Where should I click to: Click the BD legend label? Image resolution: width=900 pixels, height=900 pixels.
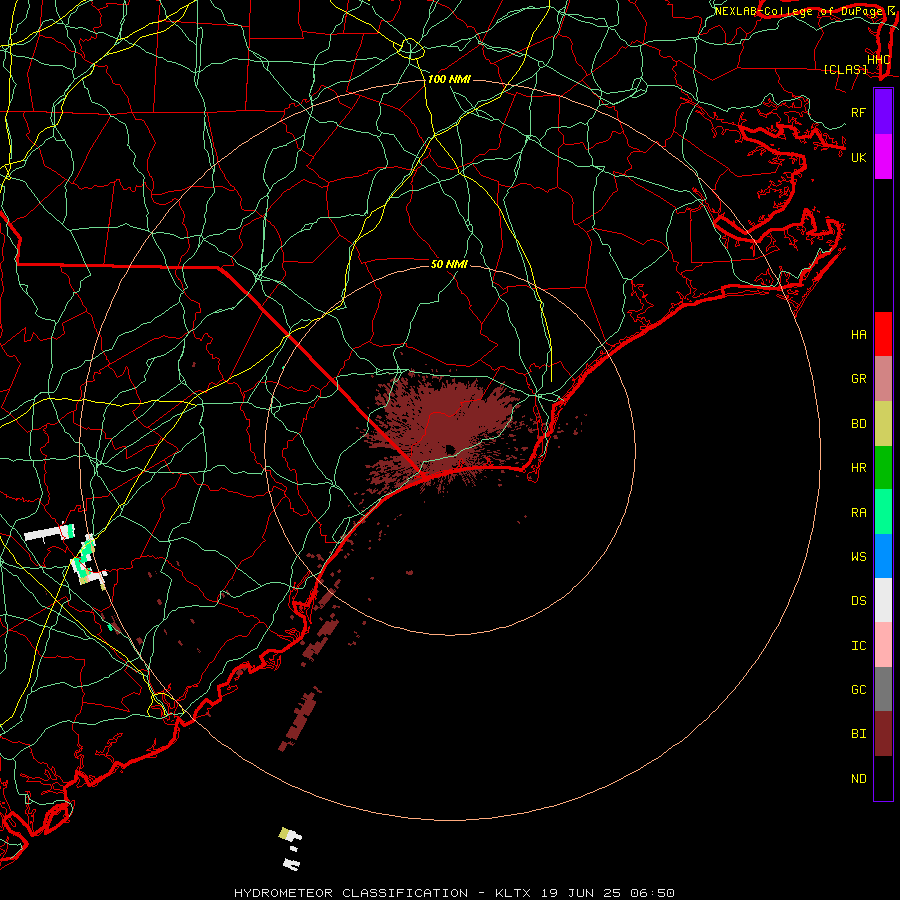tap(859, 424)
